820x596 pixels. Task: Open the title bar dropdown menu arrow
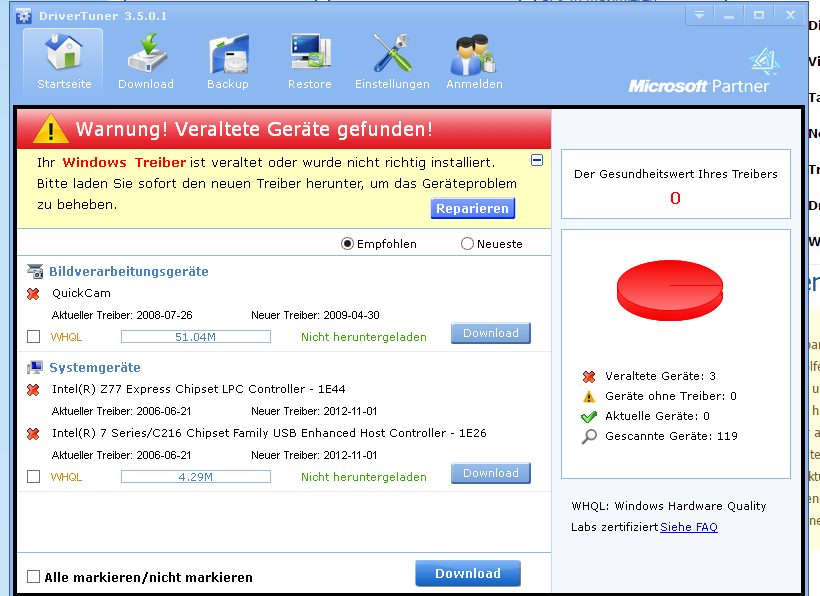[x=699, y=15]
